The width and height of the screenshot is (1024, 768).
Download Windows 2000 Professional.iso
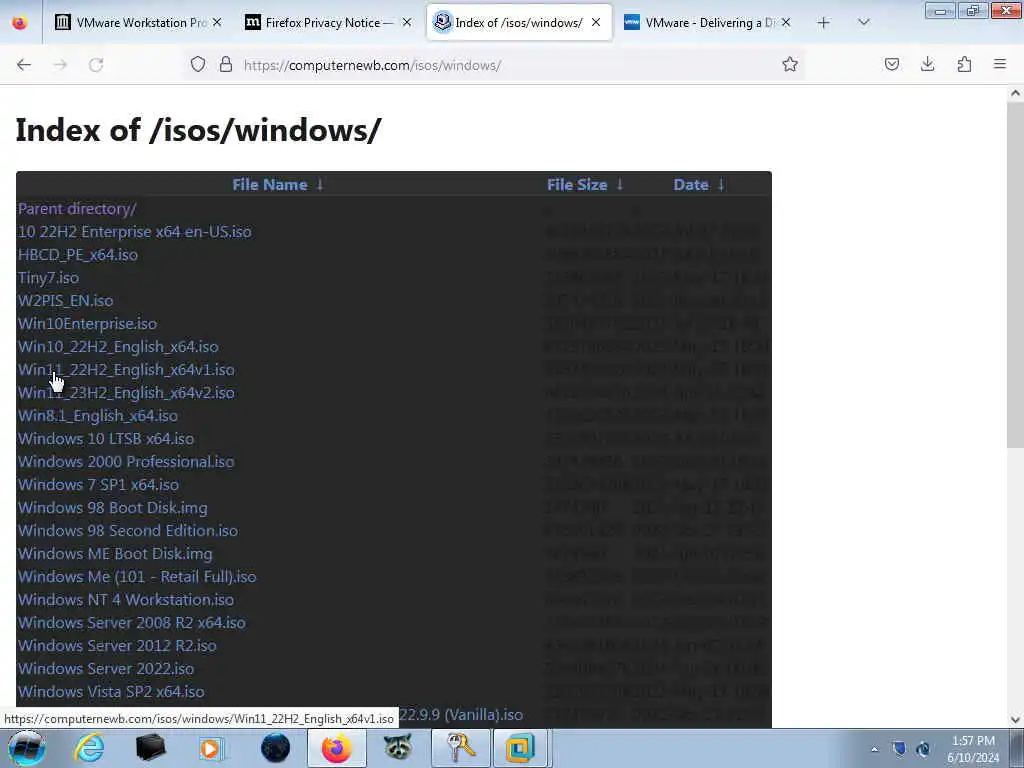[x=126, y=462]
